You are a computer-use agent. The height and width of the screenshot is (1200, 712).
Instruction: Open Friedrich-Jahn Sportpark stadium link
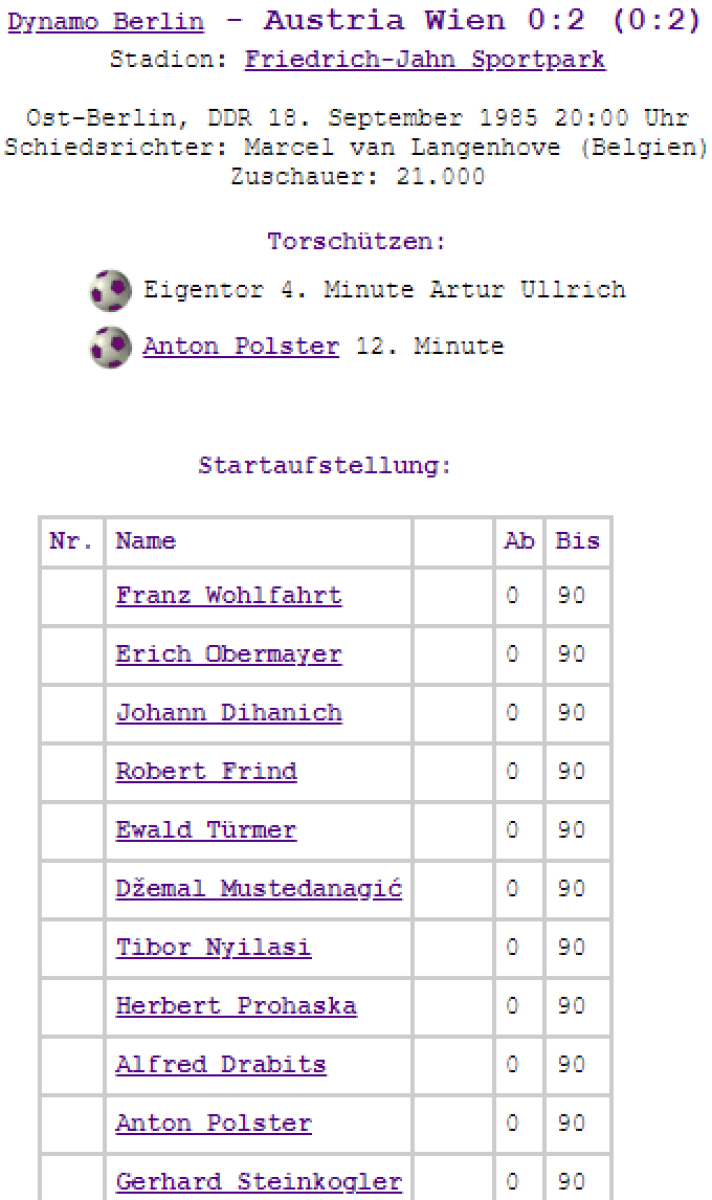[425, 60]
